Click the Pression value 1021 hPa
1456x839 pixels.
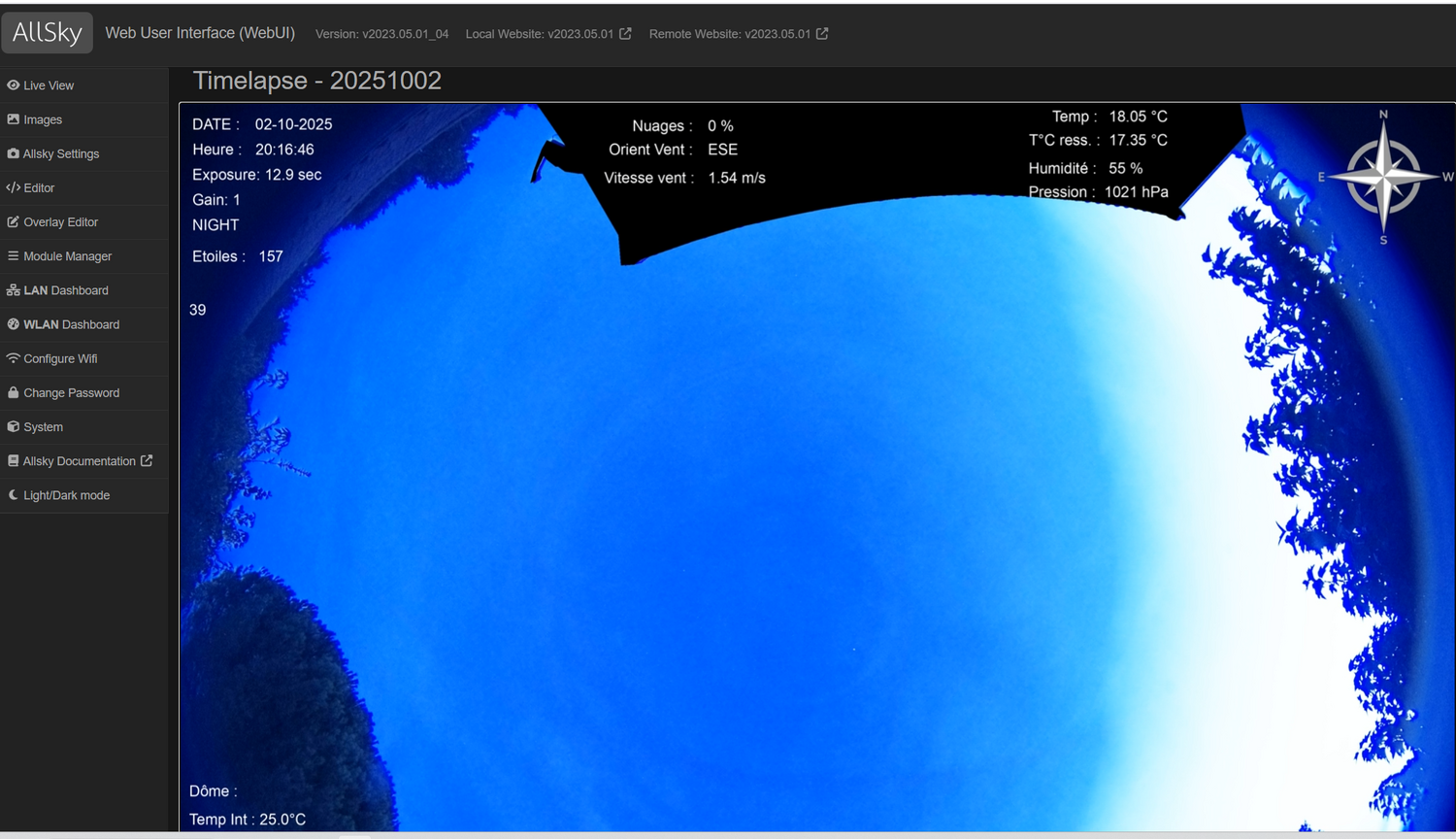[1137, 192]
